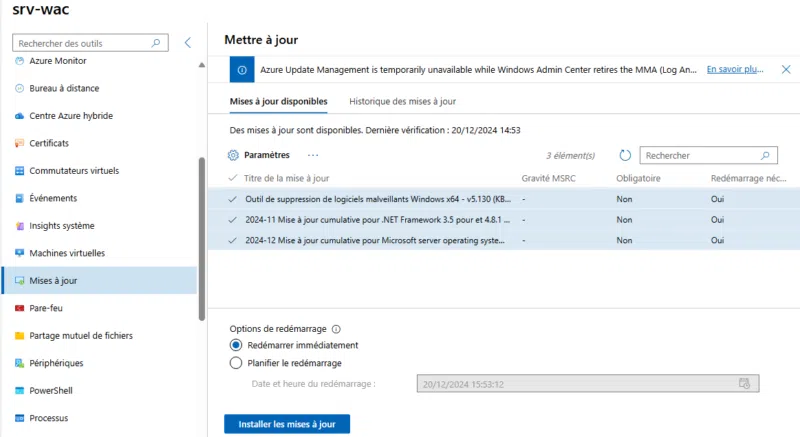Open the more options ellipsis menu
This screenshot has width=800, height=437.
[x=313, y=155]
